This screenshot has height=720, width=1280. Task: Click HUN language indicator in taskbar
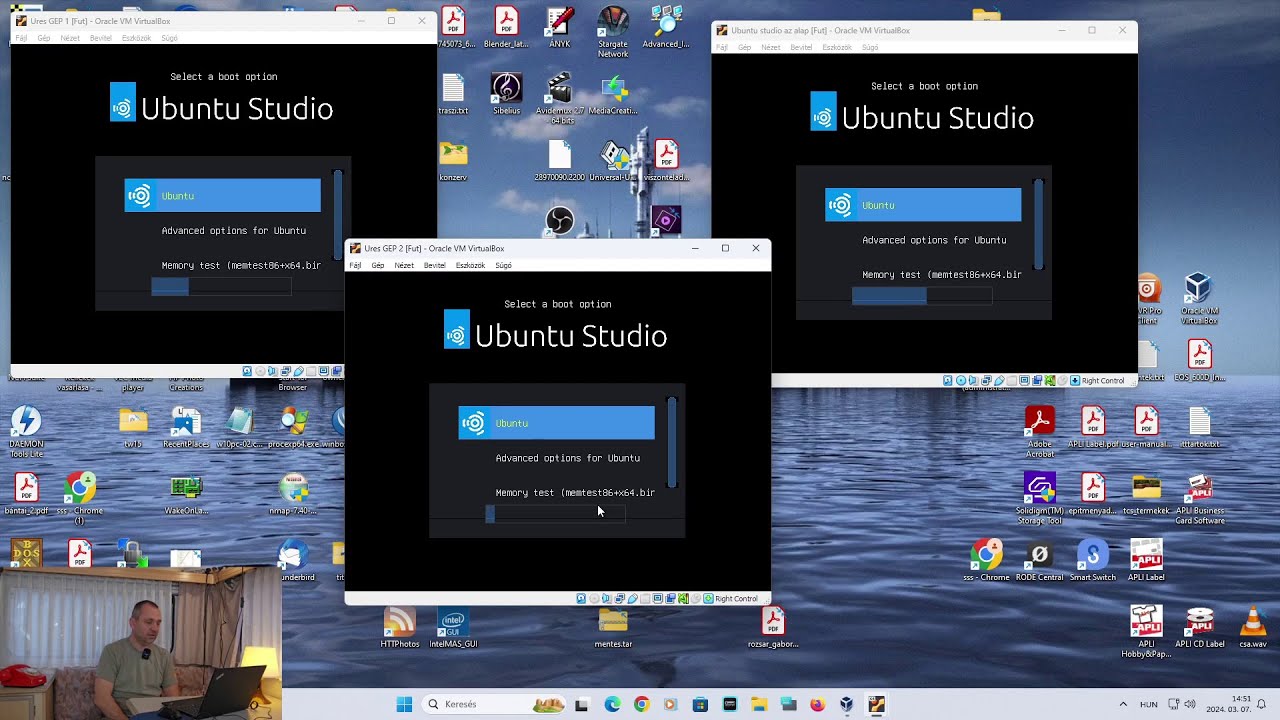click(1149, 704)
